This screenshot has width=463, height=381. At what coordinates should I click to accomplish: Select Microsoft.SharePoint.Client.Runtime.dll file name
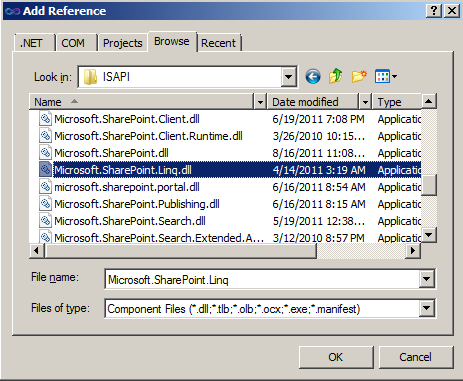tap(148, 136)
